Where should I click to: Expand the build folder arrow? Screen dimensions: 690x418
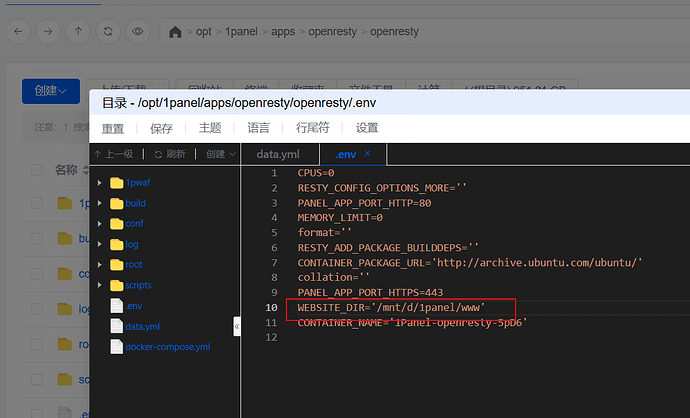[x=99, y=203]
